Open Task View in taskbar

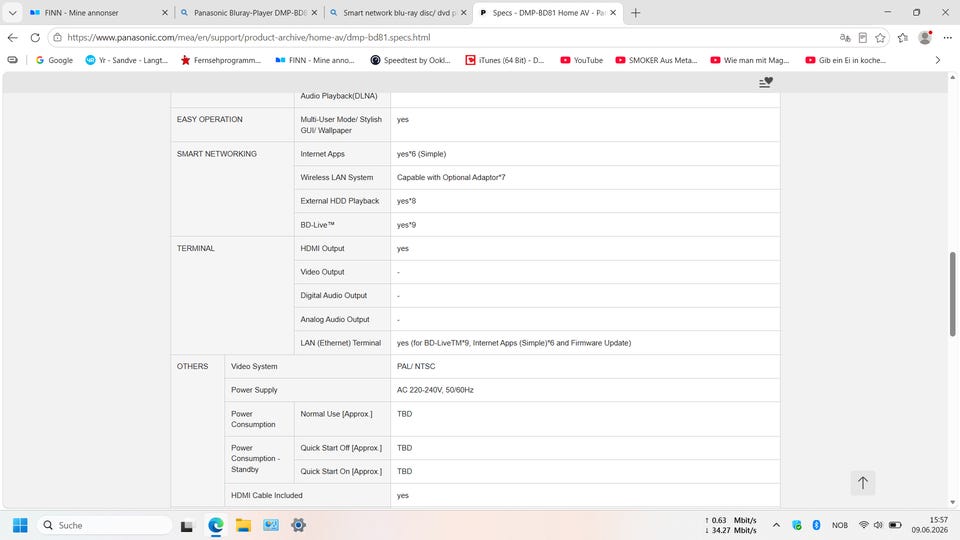point(187,525)
